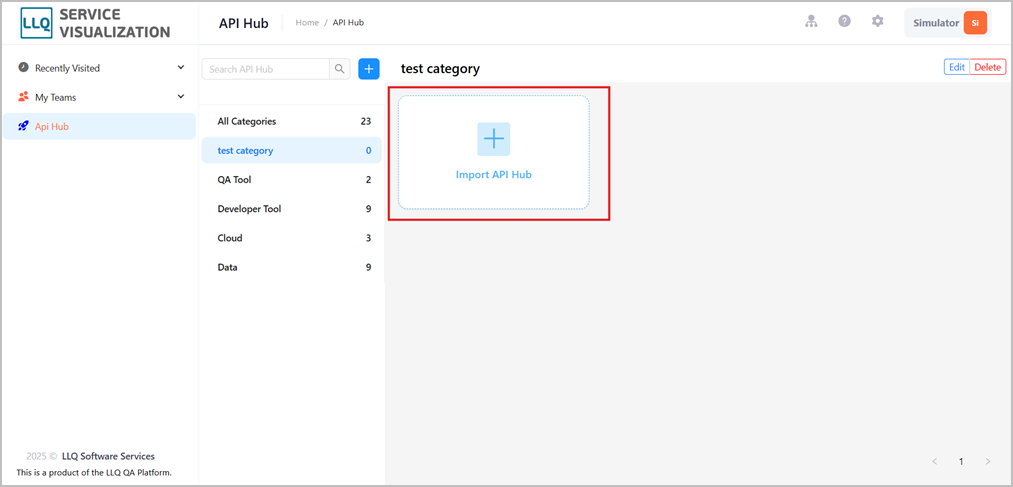Open the Simulator user menu
1013x487 pixels.
948,23
